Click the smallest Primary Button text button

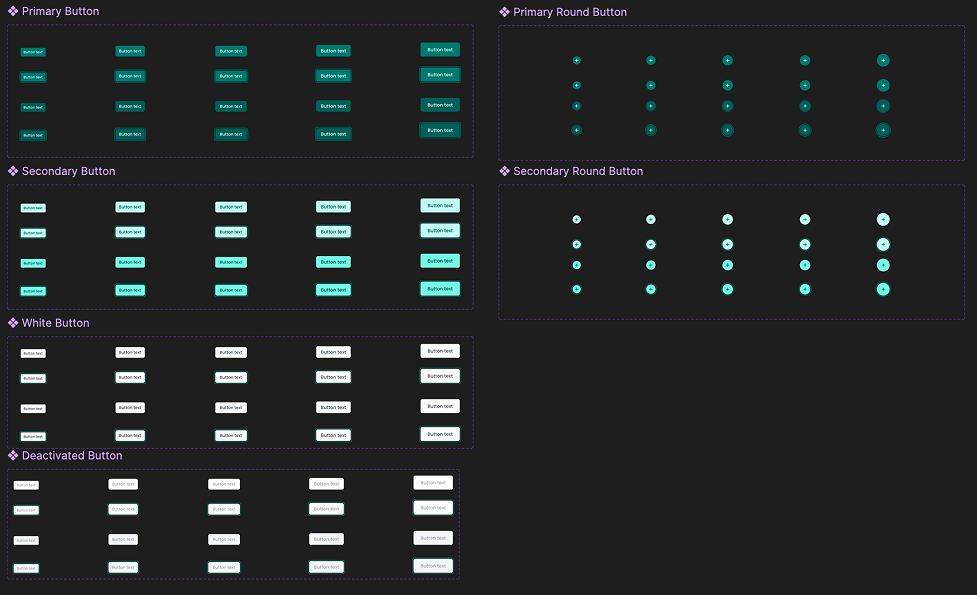33,51
